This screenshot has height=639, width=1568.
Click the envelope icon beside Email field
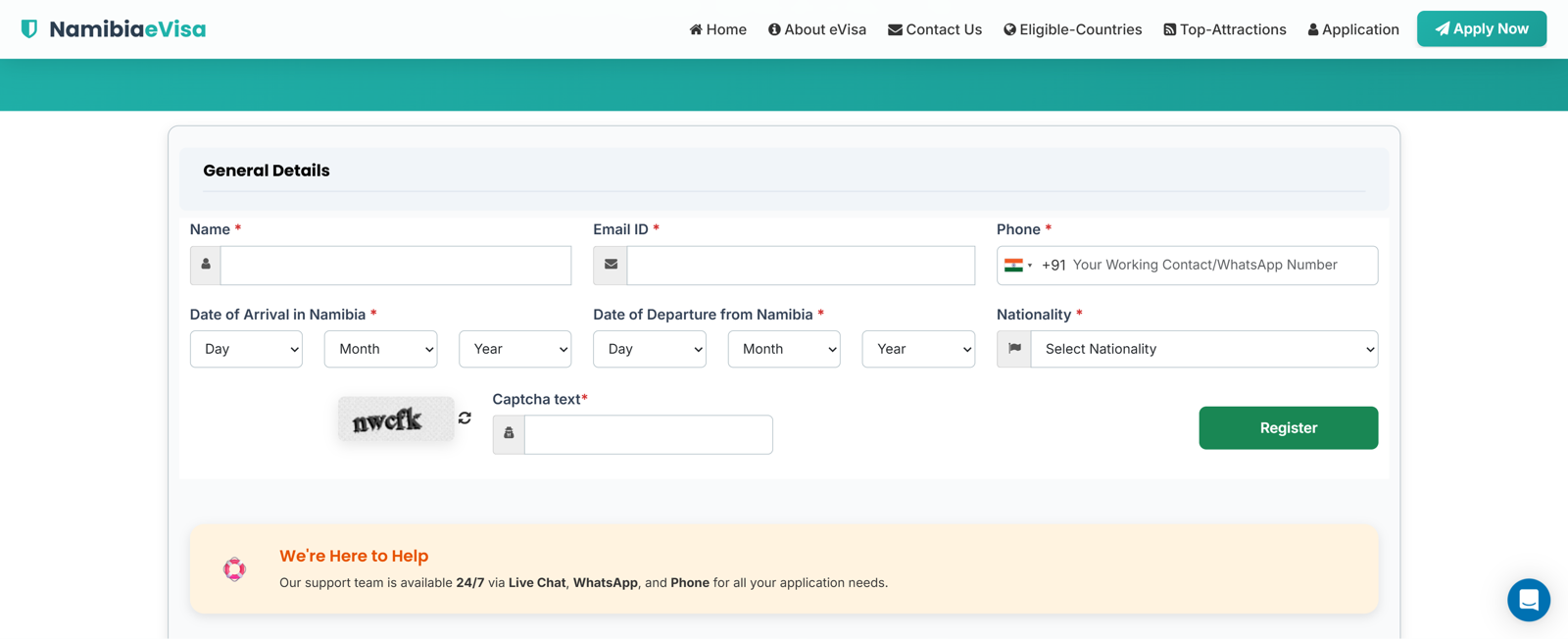coord(611,265)
